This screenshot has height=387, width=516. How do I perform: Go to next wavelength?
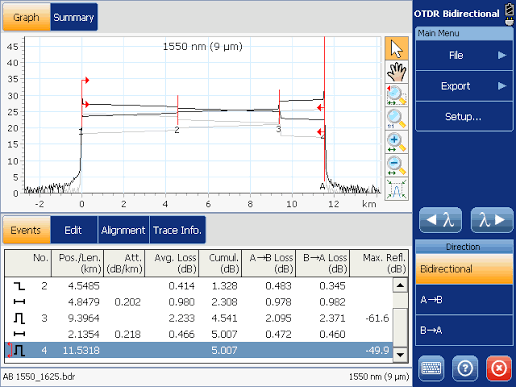492,220
